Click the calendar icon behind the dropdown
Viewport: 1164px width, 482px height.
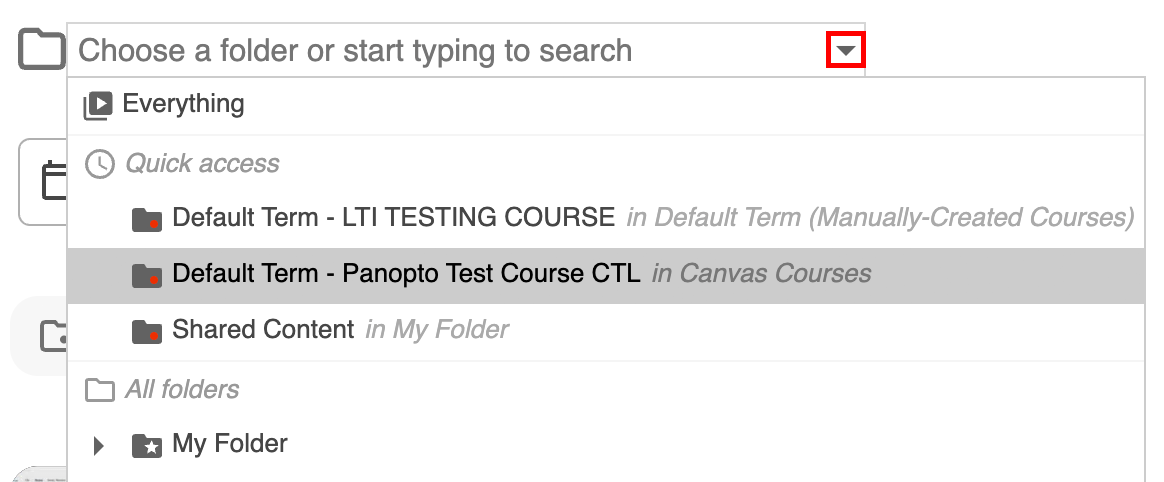tap(50, 182)
